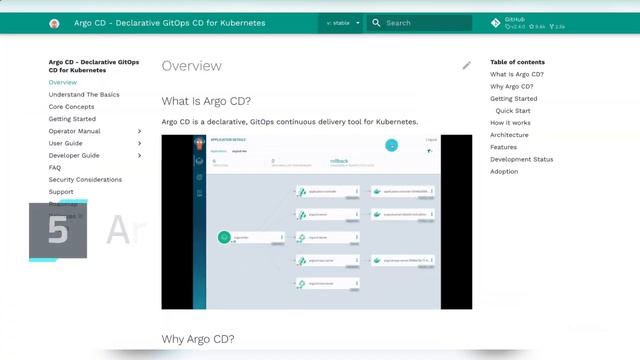The height and width of the screenshot is (360, 640).
Task: Jump to Quick Start section
Action: (x=513, y=111)
